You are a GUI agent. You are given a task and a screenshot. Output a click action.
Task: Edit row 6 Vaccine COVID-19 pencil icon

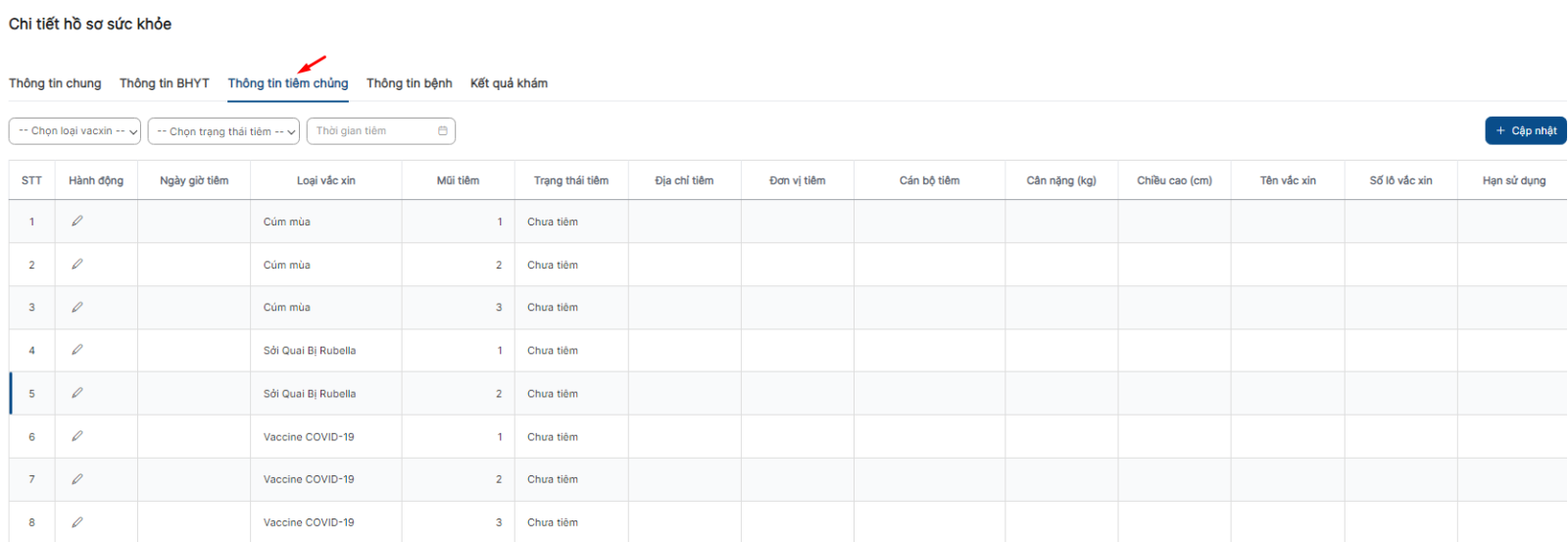(77, 436)
